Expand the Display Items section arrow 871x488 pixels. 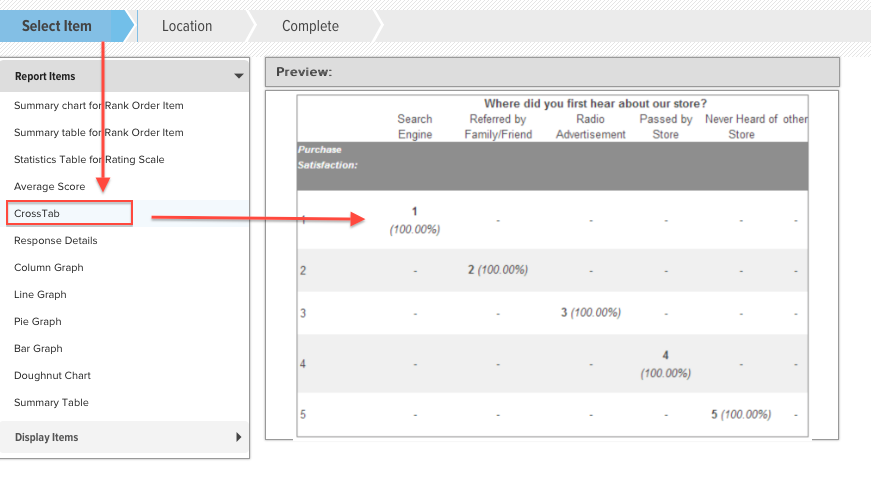click(x=239, y=437)
